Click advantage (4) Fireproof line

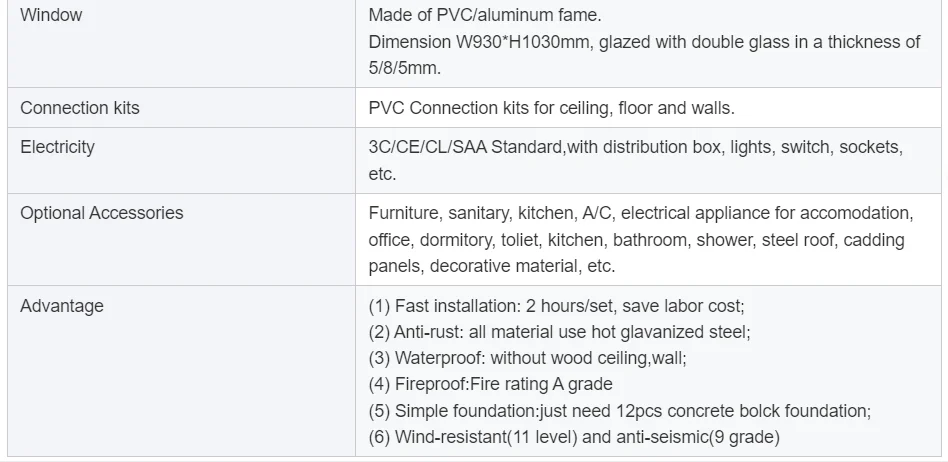click(490, 384)
